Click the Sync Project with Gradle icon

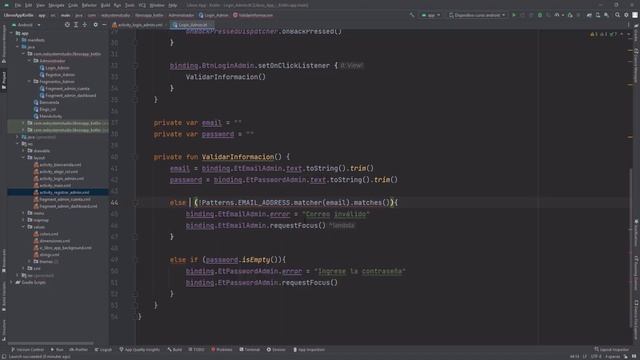pos(589,15)
